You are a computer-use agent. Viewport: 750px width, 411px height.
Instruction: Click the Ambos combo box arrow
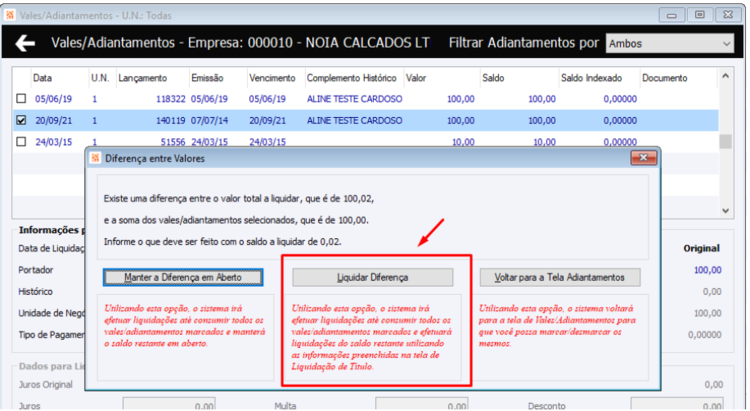click(726, 44)
